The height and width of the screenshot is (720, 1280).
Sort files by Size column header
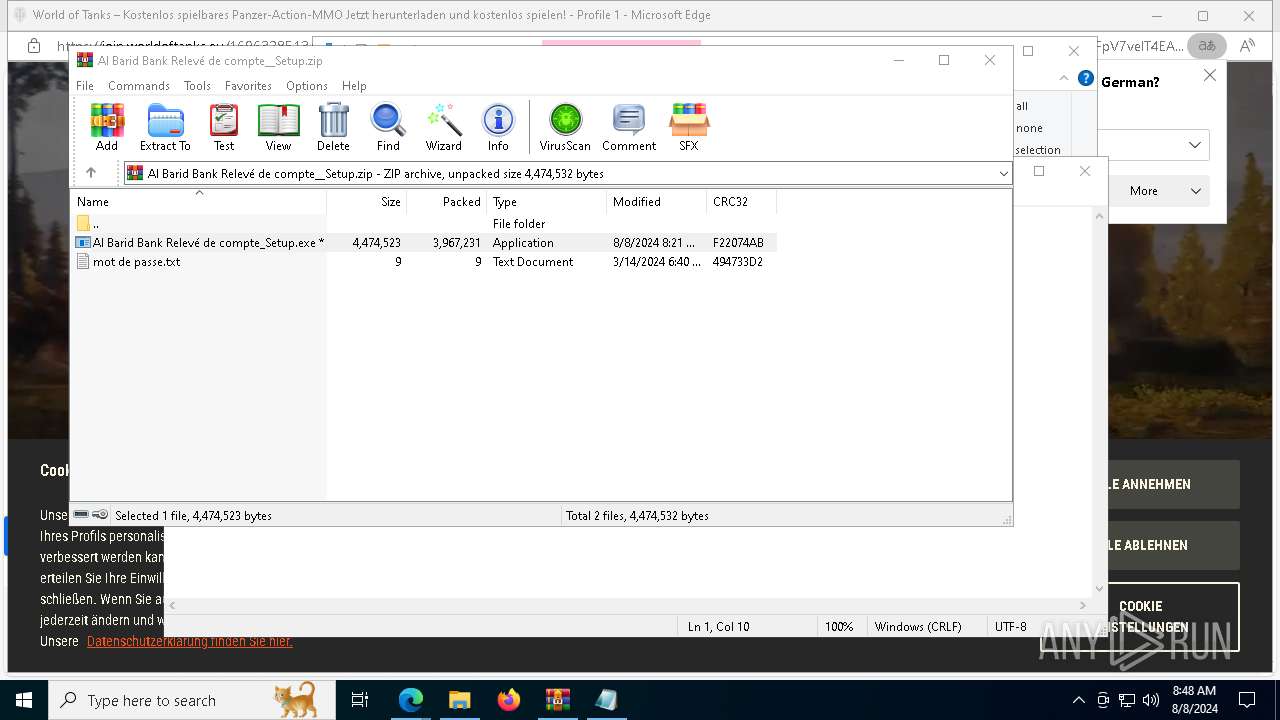(x=367, y=202)
